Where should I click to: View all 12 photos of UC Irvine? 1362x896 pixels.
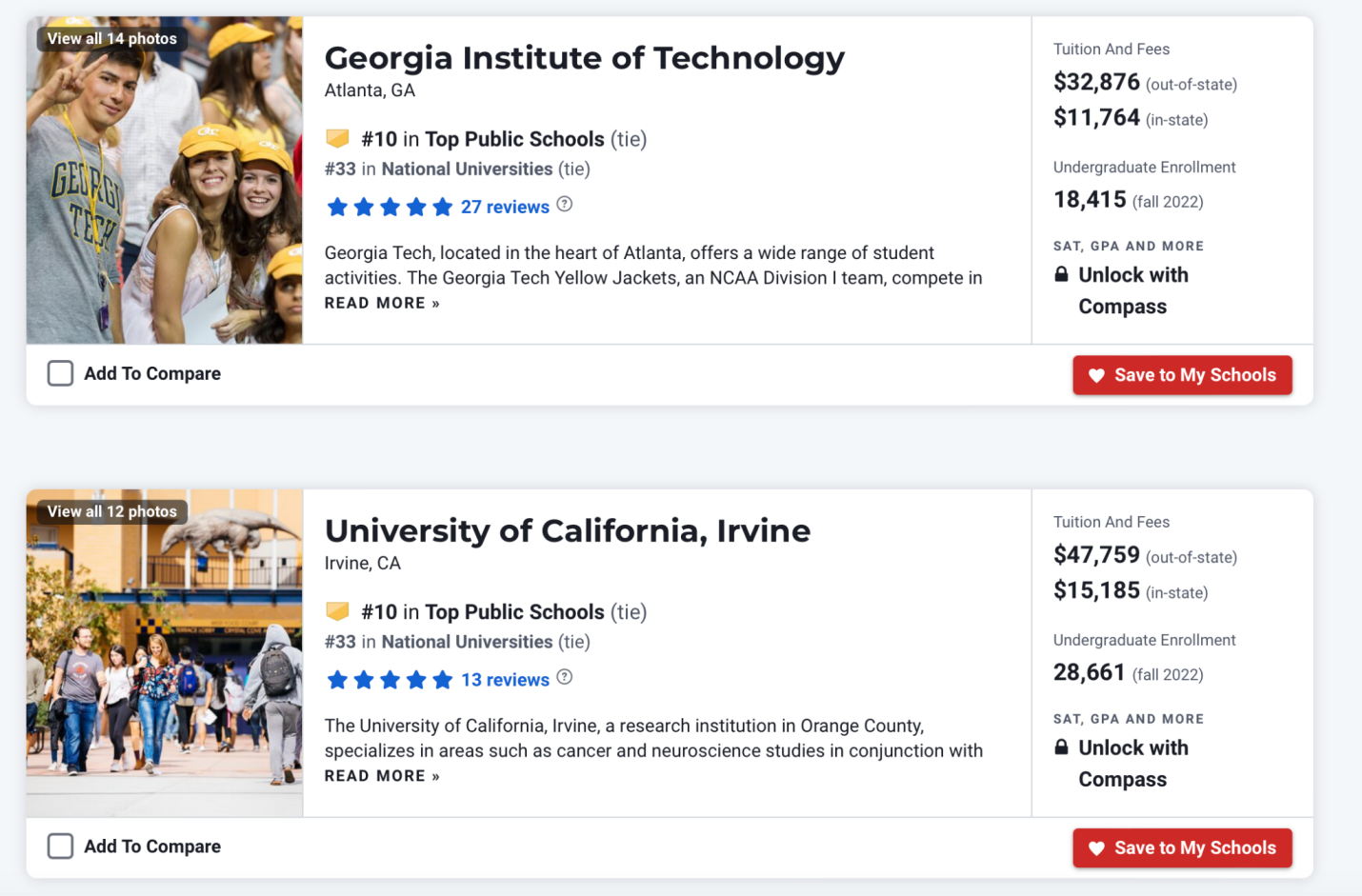112,511
